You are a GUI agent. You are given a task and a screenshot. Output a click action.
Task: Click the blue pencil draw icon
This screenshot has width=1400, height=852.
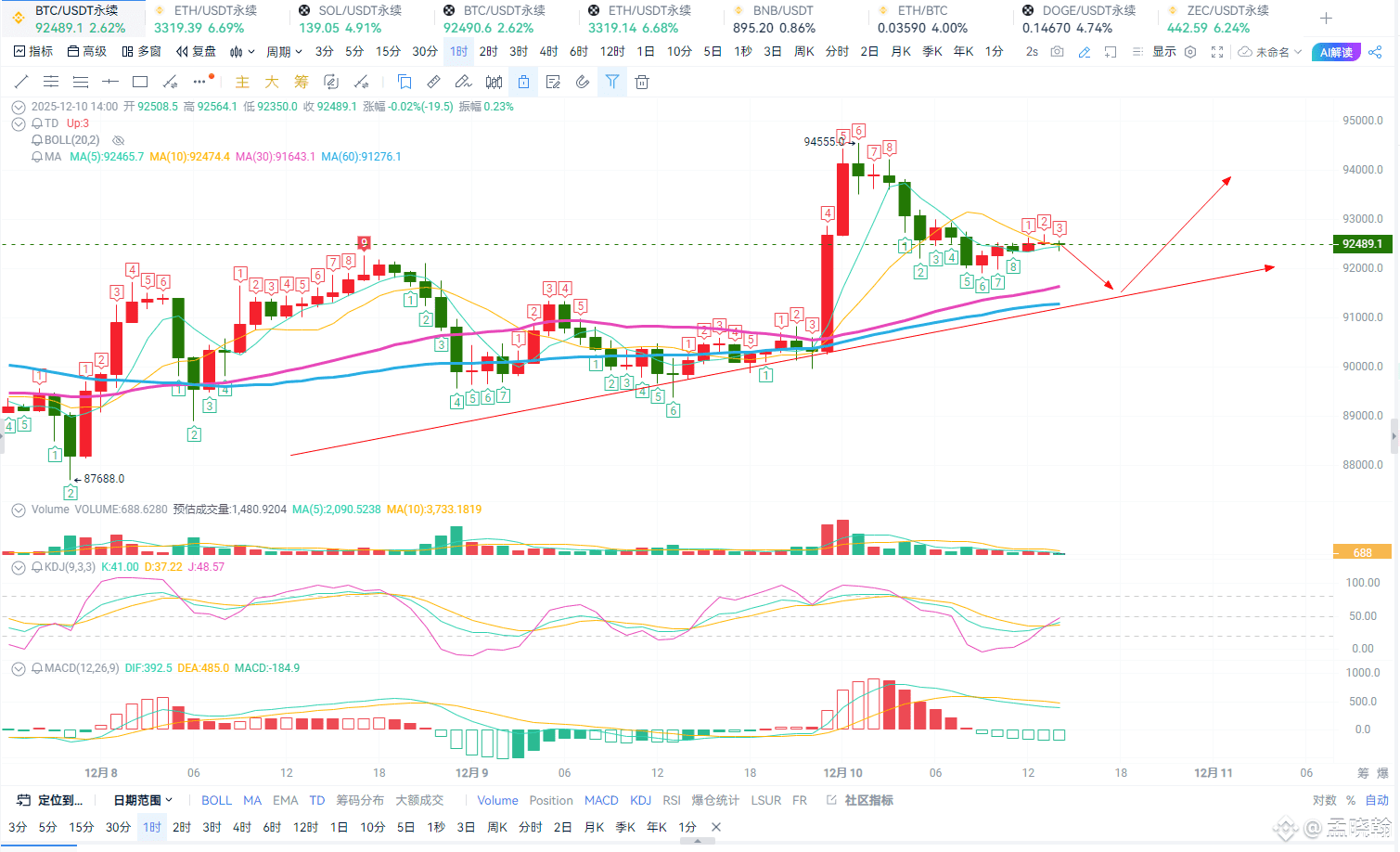tap(1084, 52)
